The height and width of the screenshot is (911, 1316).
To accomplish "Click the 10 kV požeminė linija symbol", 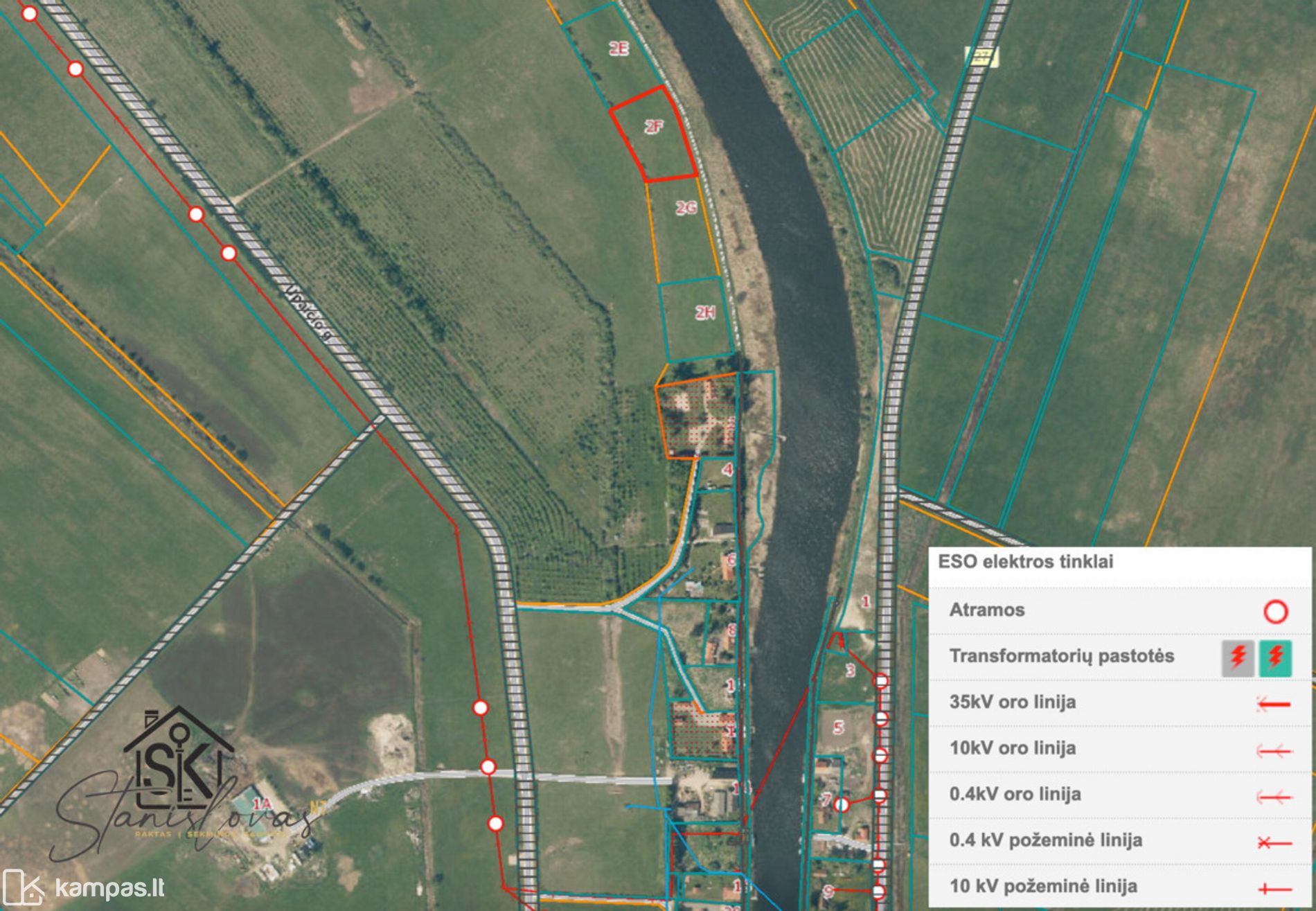I will coord(1274,888).
